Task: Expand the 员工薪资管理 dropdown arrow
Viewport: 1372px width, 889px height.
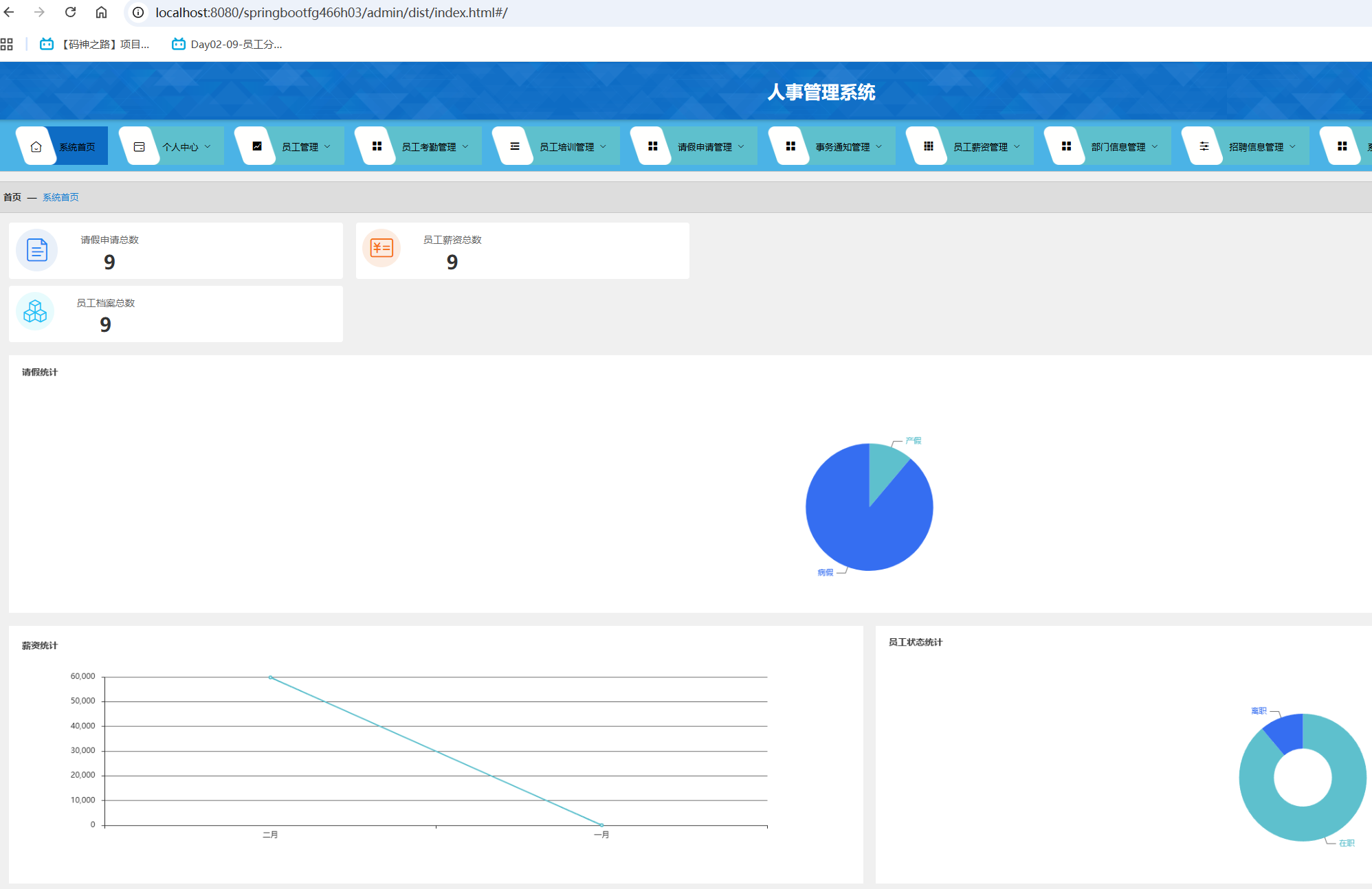Action: point(1017,146)
